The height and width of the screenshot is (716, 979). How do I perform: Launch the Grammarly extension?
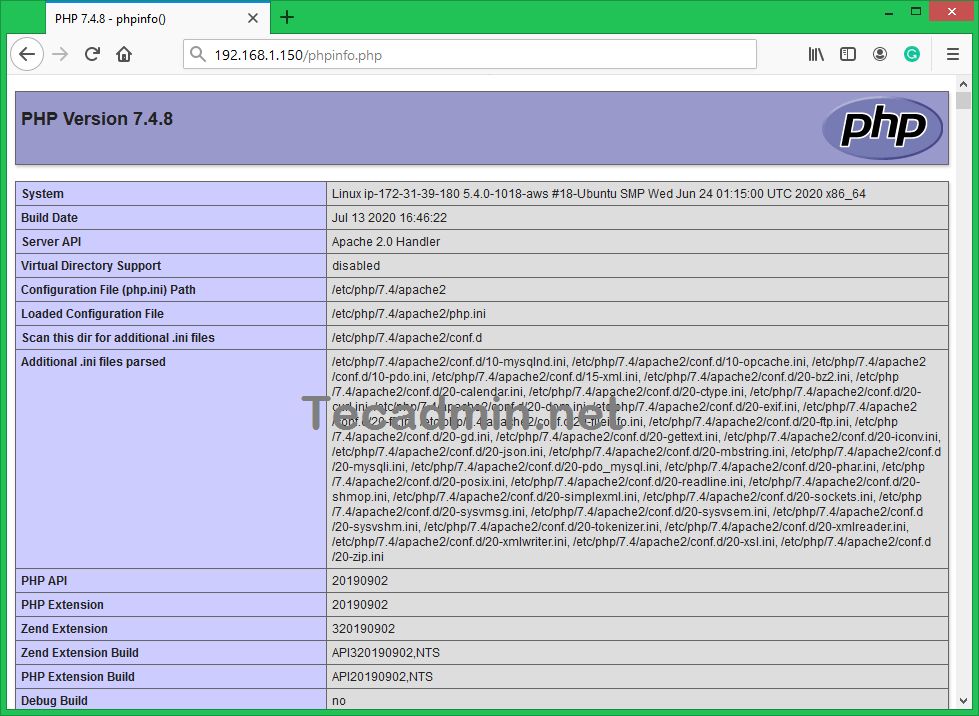coord(912,54)
